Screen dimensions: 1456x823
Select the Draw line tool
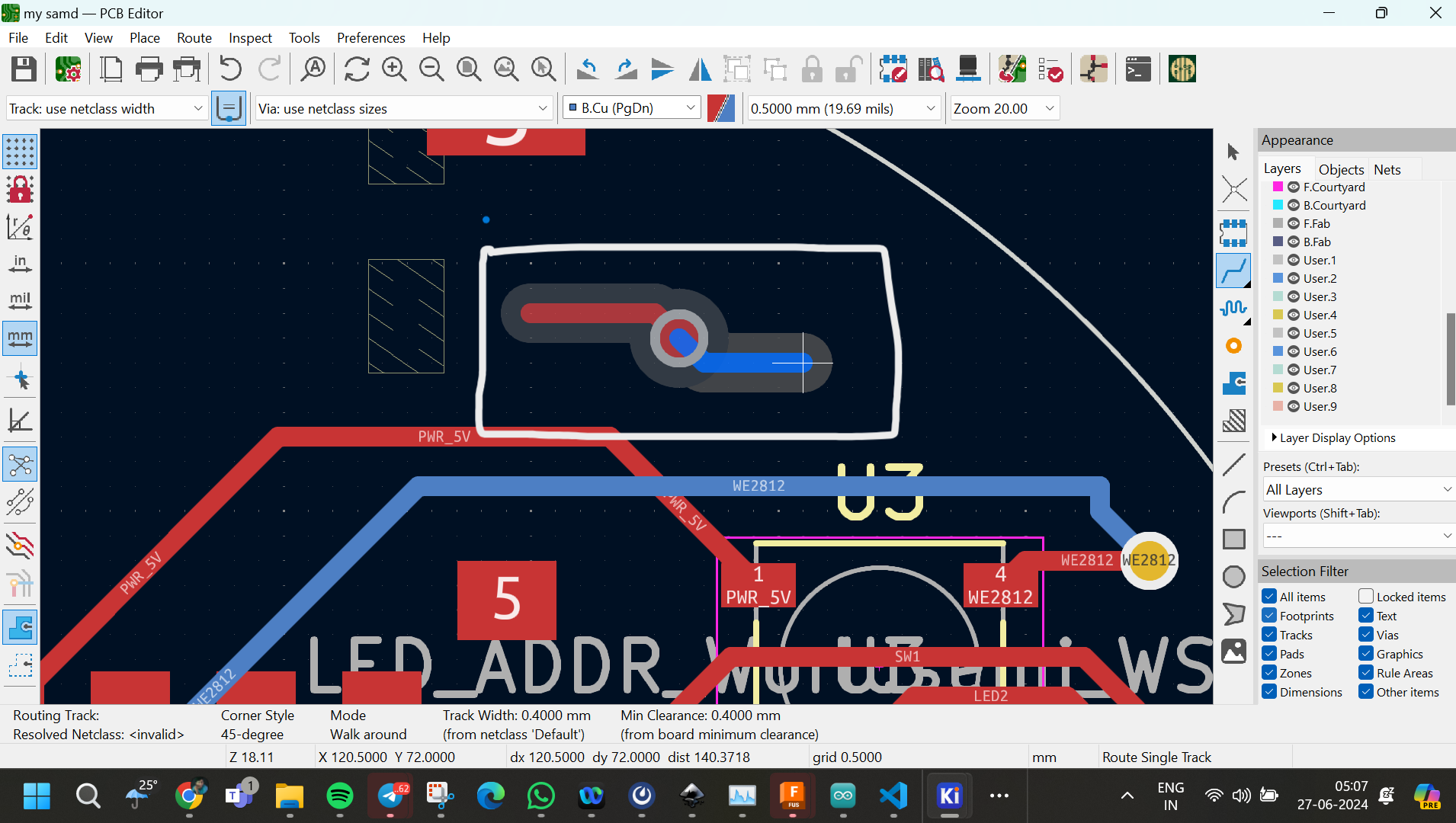1233,464
